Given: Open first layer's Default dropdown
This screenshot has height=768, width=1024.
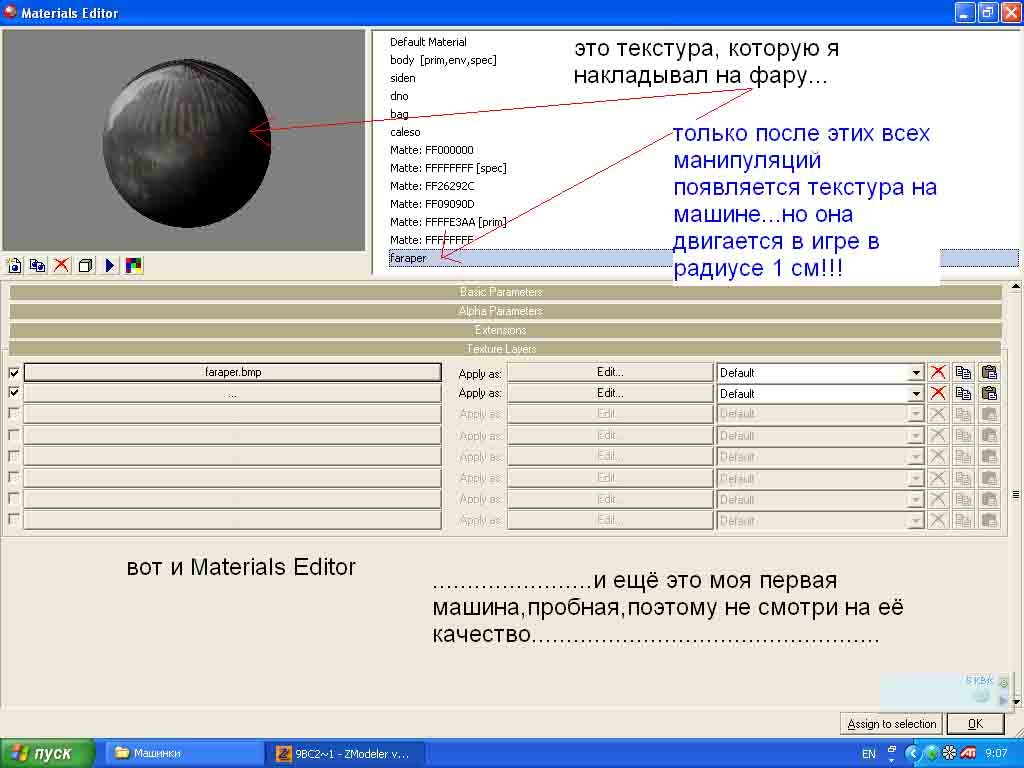Looking at the screenshot, I should click(915, 373).
